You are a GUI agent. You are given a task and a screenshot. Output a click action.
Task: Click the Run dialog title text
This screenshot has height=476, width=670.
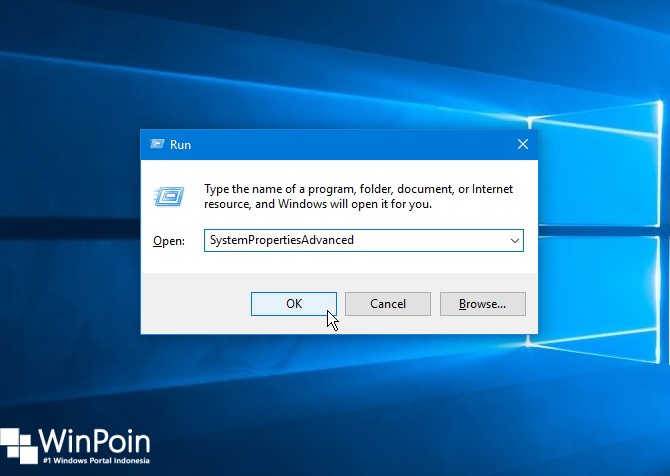point(180,145)
